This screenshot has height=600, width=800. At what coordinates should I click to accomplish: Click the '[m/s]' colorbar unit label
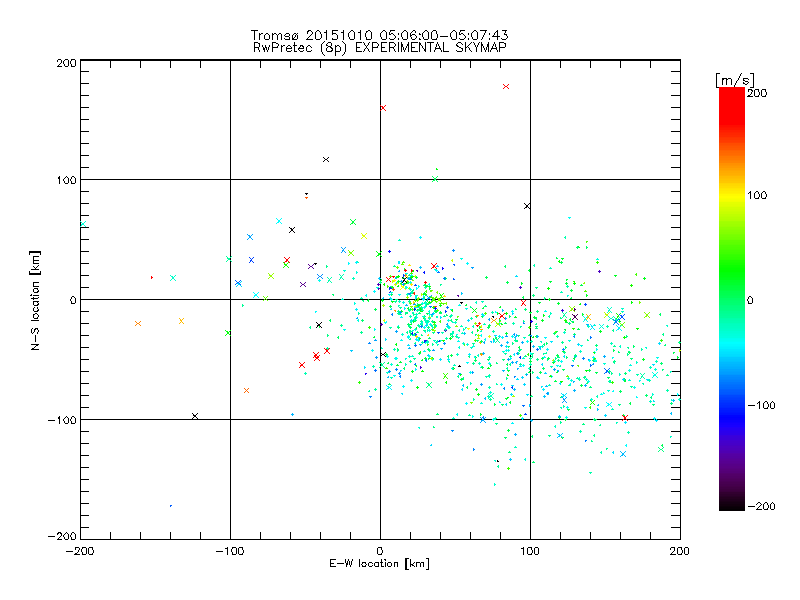tap(734, 80)
